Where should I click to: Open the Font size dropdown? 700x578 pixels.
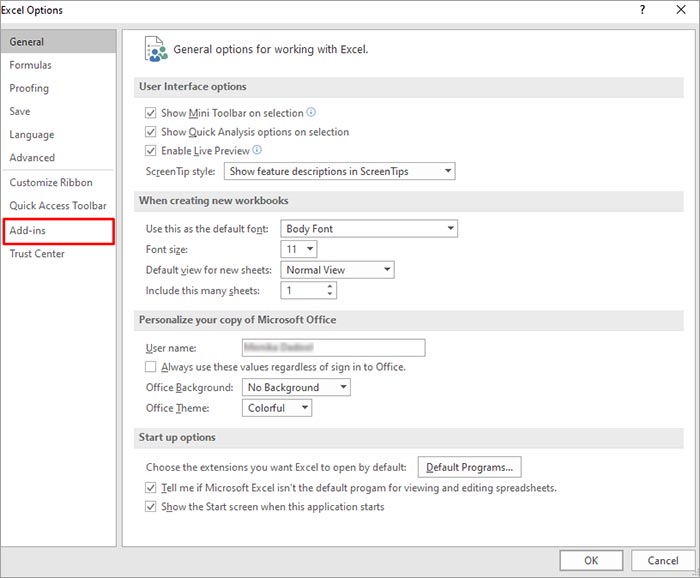click(299, 249)
